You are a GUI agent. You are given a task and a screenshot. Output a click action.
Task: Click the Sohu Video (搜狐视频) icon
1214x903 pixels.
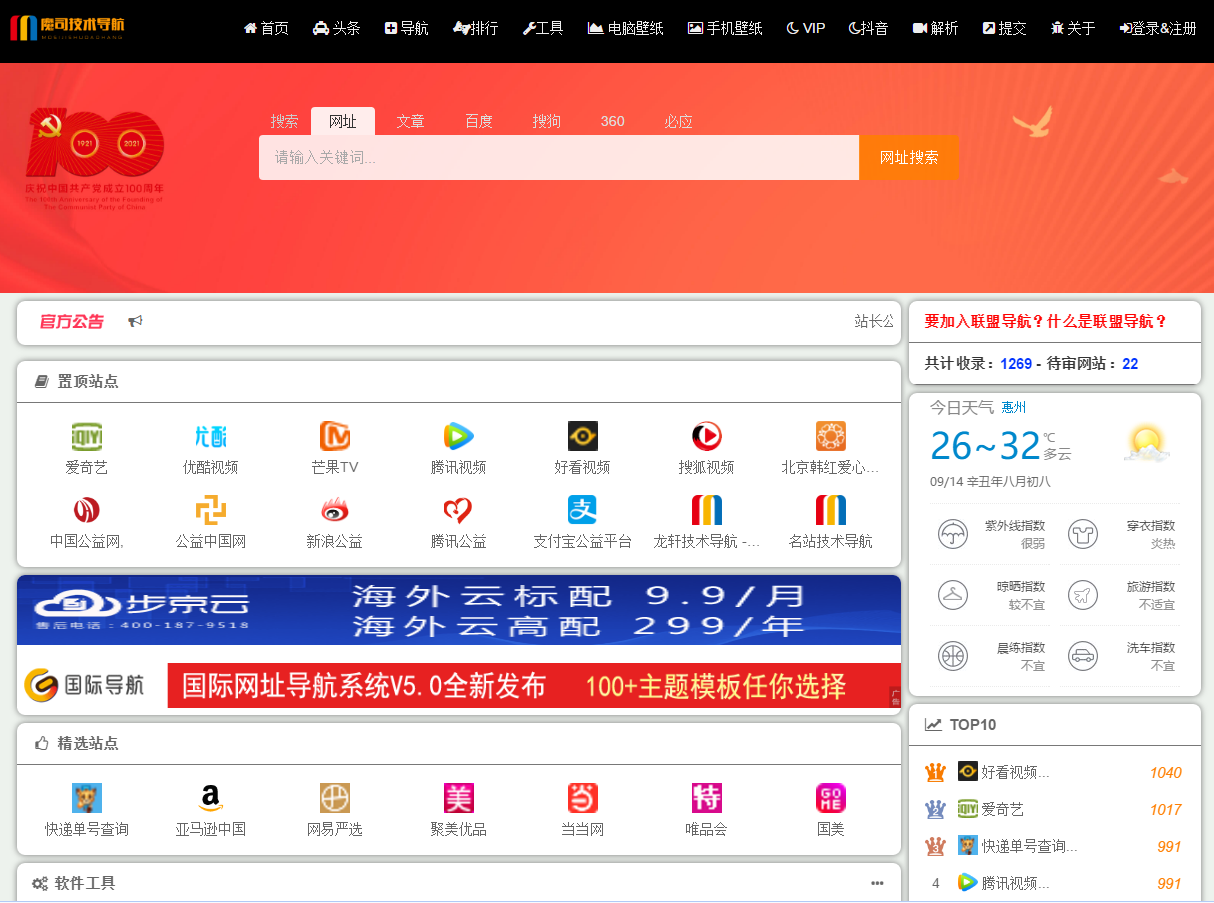pos(706,437)
